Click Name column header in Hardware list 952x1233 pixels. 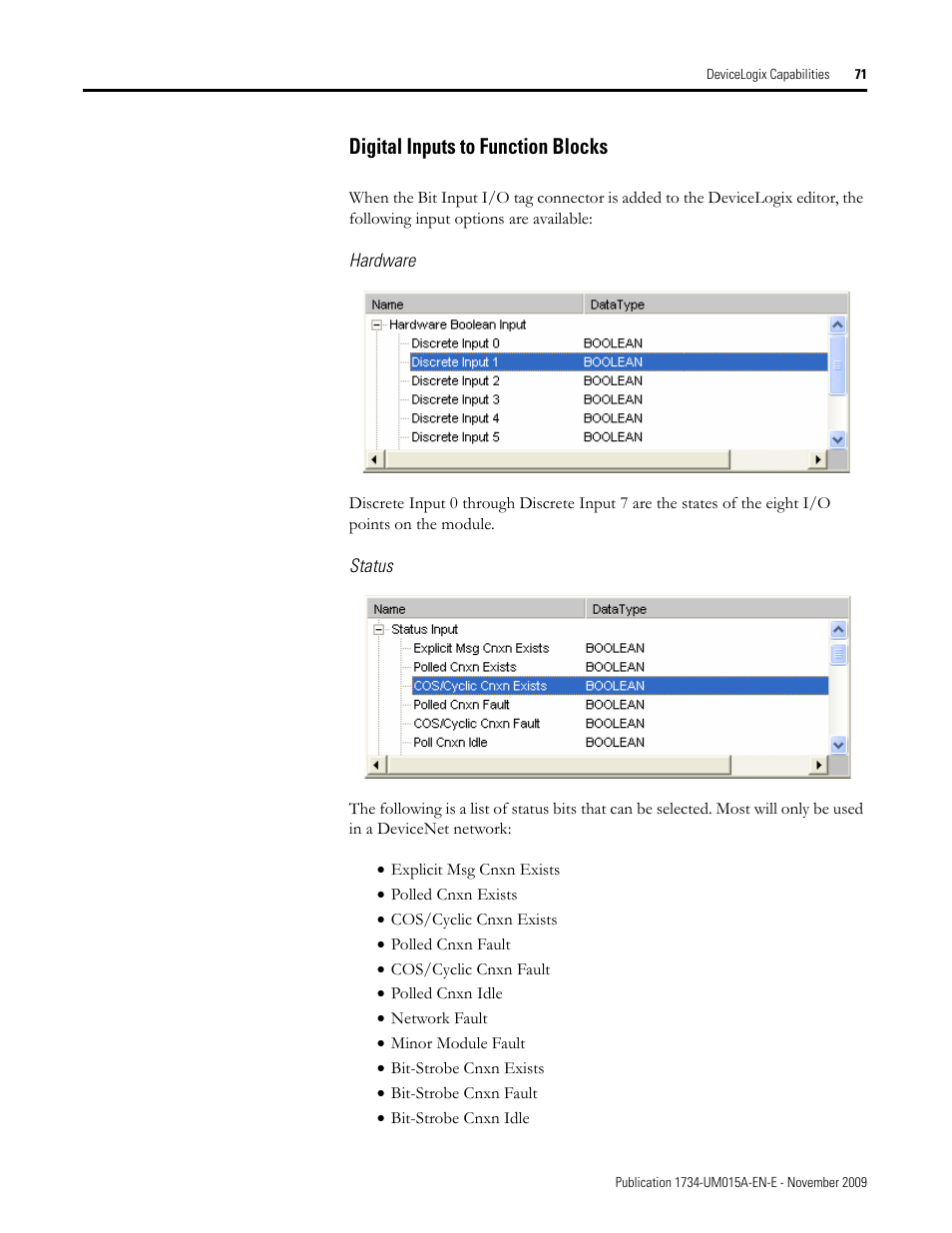474,305
